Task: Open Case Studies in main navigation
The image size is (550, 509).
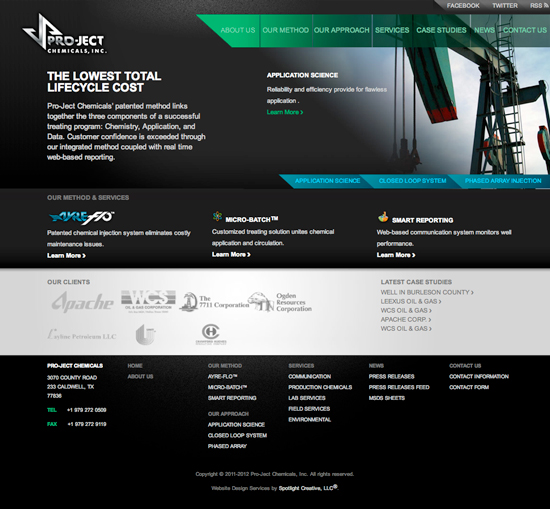Action: pyautogui.click(x=441, y=30)
